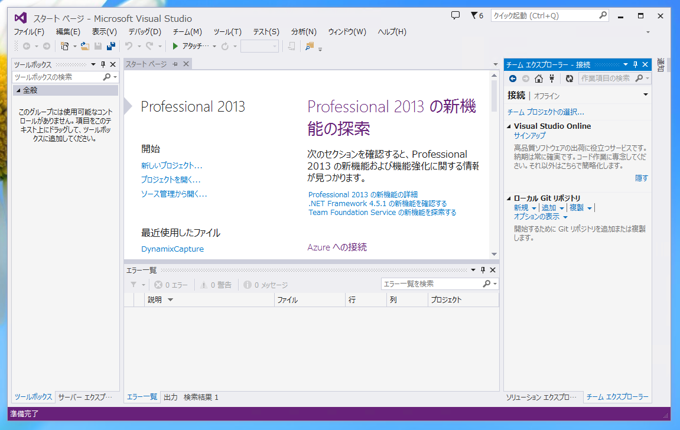This screenshot has height=430, width=680.
Task: Collapse the General toolbox group
Action: pos(18,91)
